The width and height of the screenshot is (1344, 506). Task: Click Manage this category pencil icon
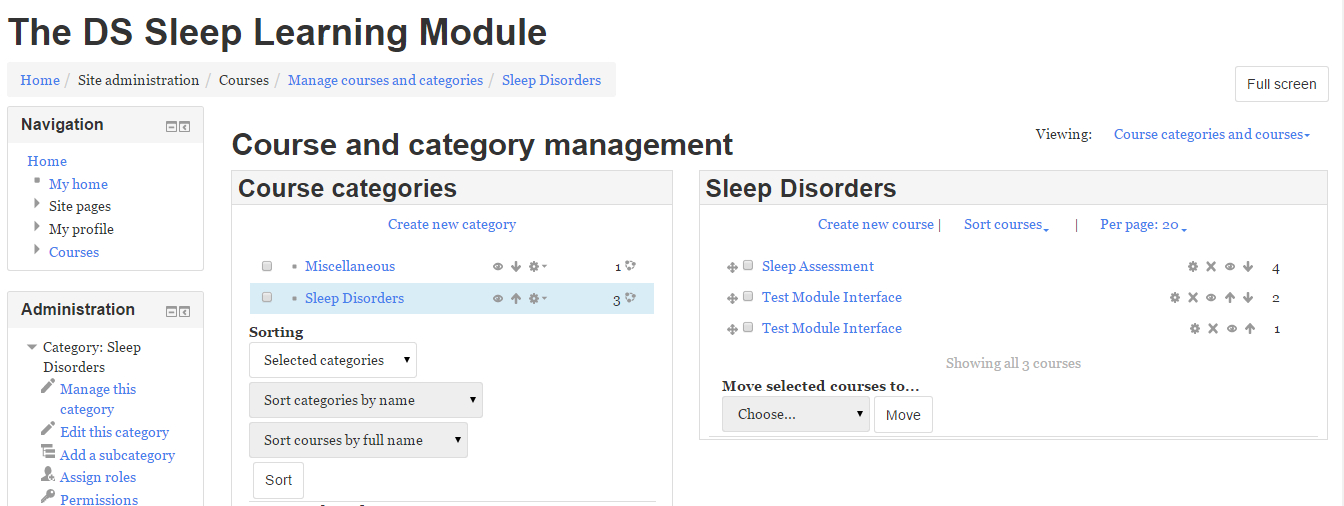coord(48,387)
